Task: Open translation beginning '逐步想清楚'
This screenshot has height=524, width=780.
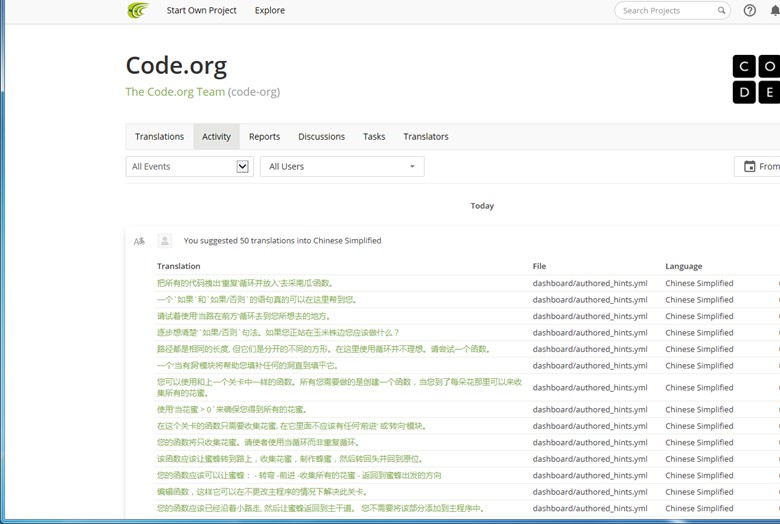Action: pos(278,332)
